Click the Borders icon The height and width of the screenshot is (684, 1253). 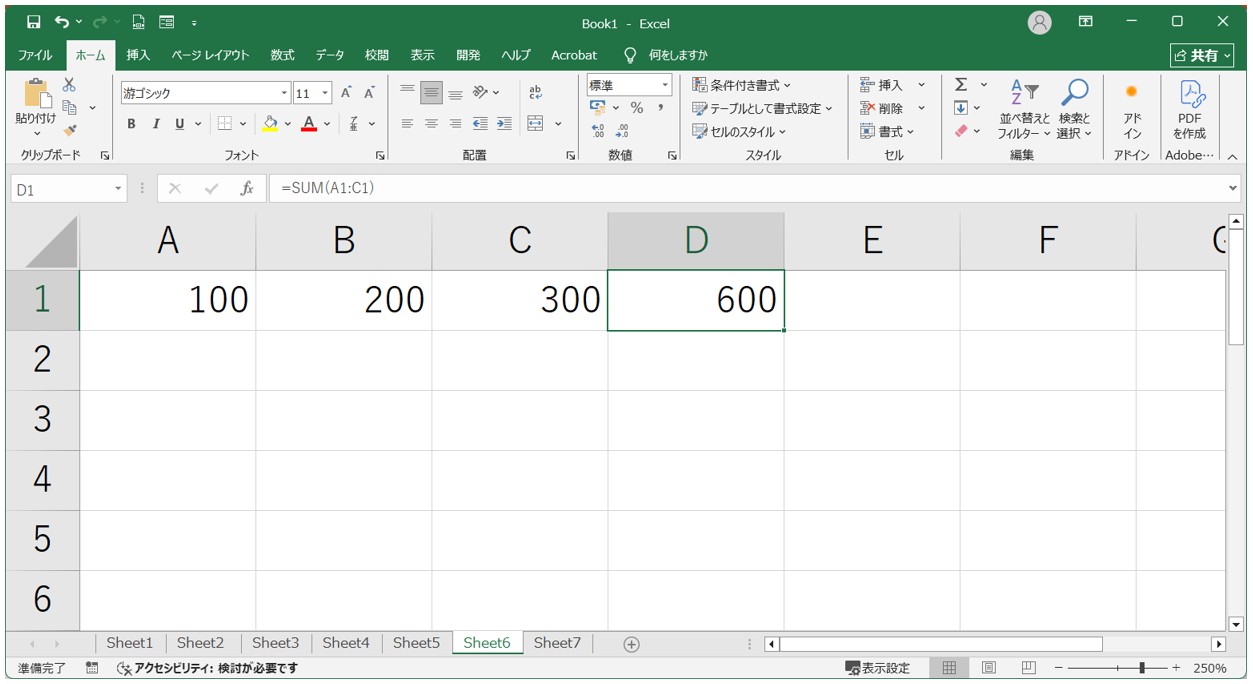(224, 124)
